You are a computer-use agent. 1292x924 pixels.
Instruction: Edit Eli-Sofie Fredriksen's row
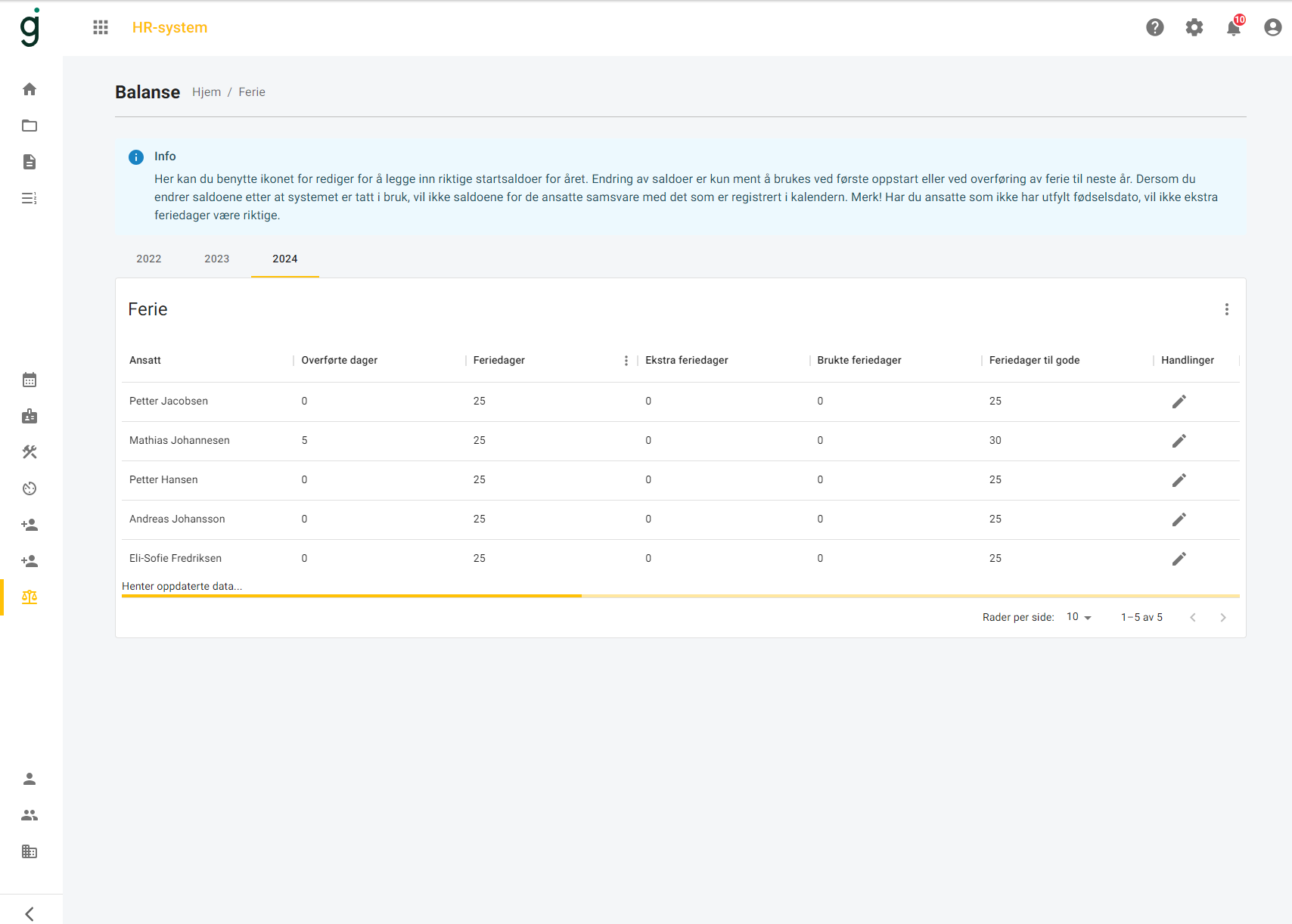click(x=1179, y=559)
